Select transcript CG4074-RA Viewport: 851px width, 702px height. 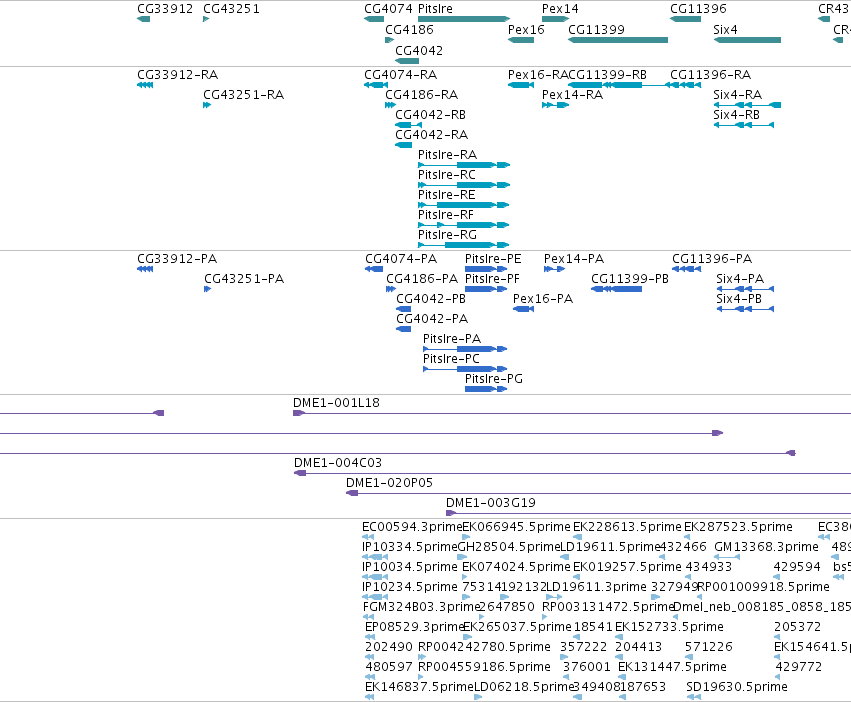click(401, 74)
